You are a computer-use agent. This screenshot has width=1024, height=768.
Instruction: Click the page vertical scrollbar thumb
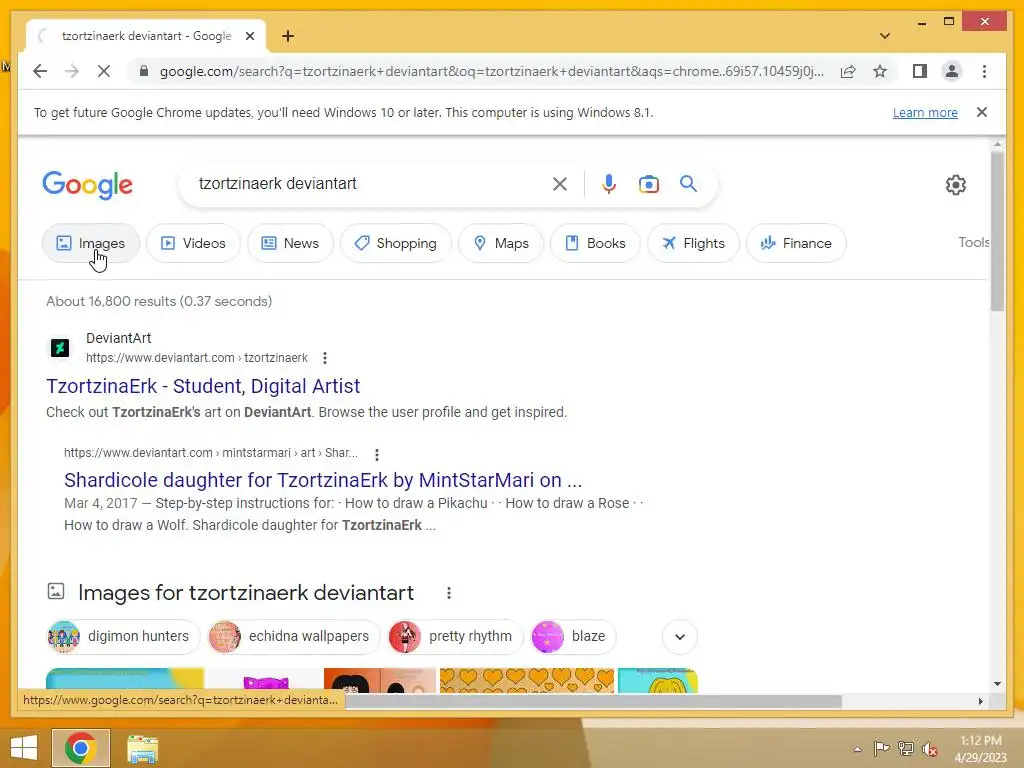(x=997, y=231)
